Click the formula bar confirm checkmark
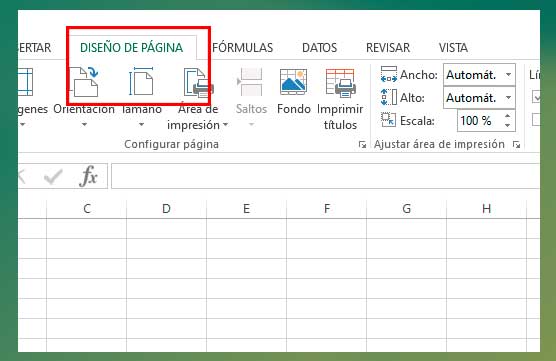Screen dimensions: 556x361 [x=53, y=176]
